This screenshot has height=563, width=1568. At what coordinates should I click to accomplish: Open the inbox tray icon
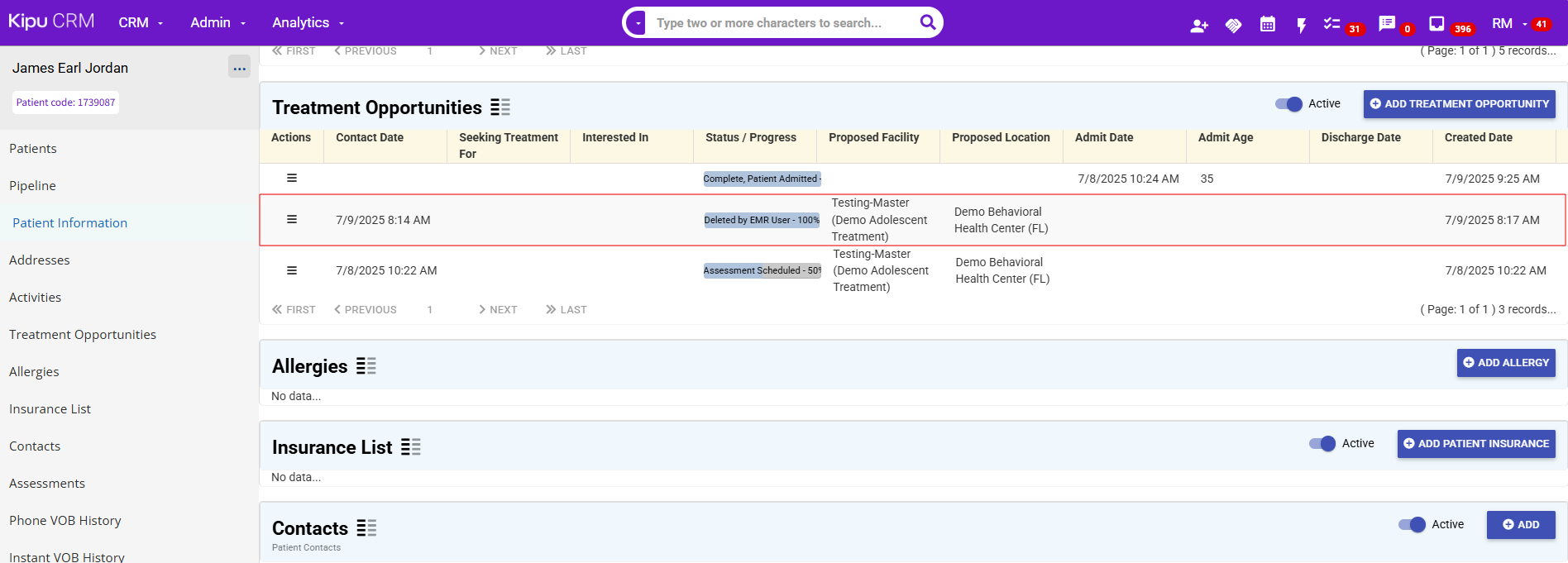[1437, 24]
